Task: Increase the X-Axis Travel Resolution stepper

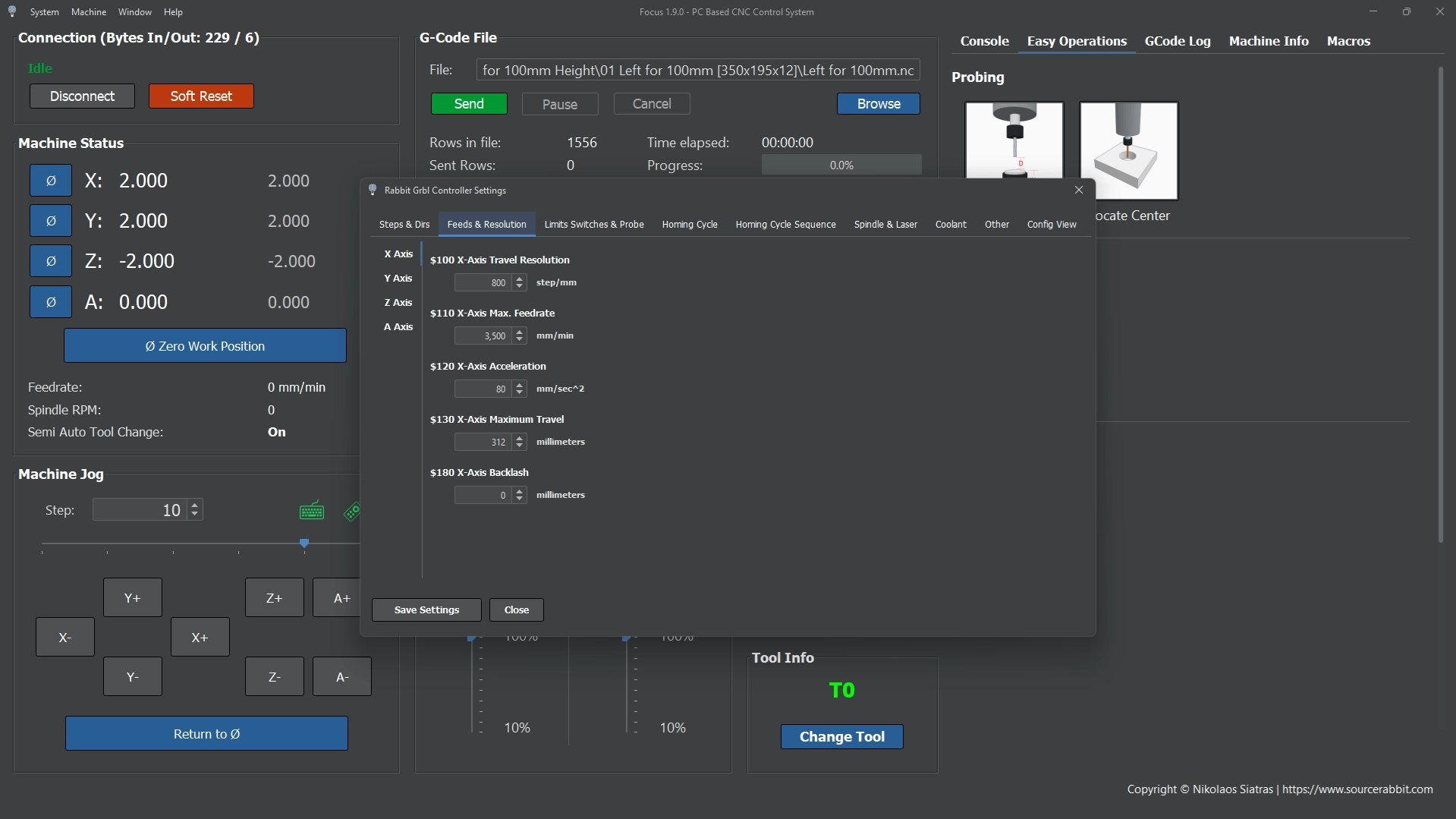Action: 520,279
